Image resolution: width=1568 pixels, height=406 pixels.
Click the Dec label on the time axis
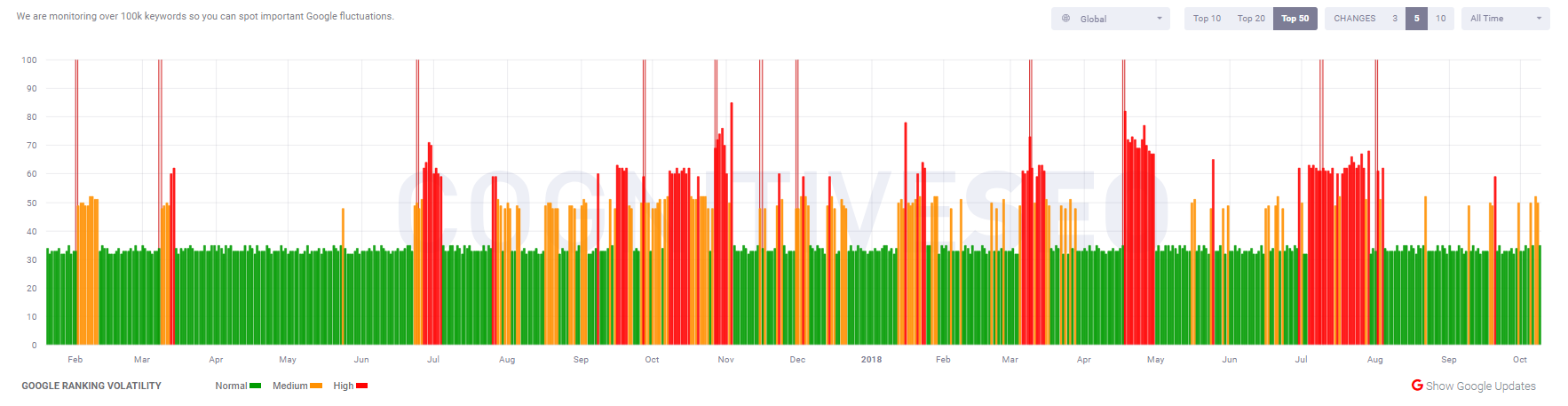[x=797, y=360]
